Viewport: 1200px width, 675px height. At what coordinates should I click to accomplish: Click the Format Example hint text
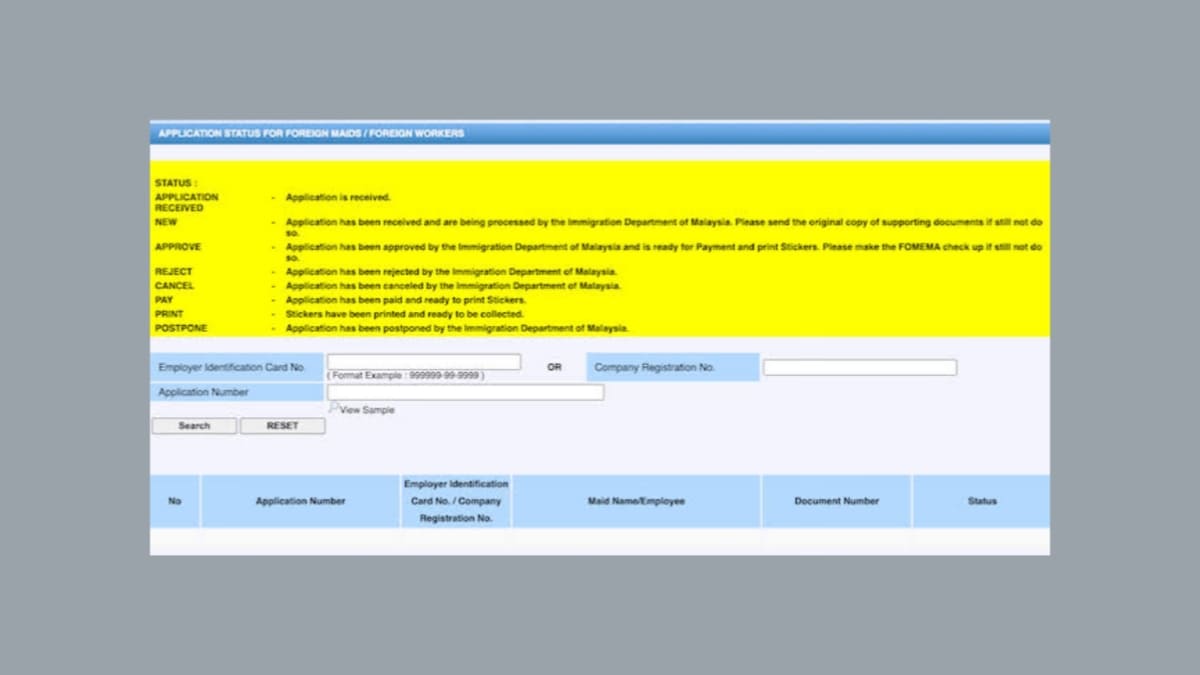(x=406, y=376)
